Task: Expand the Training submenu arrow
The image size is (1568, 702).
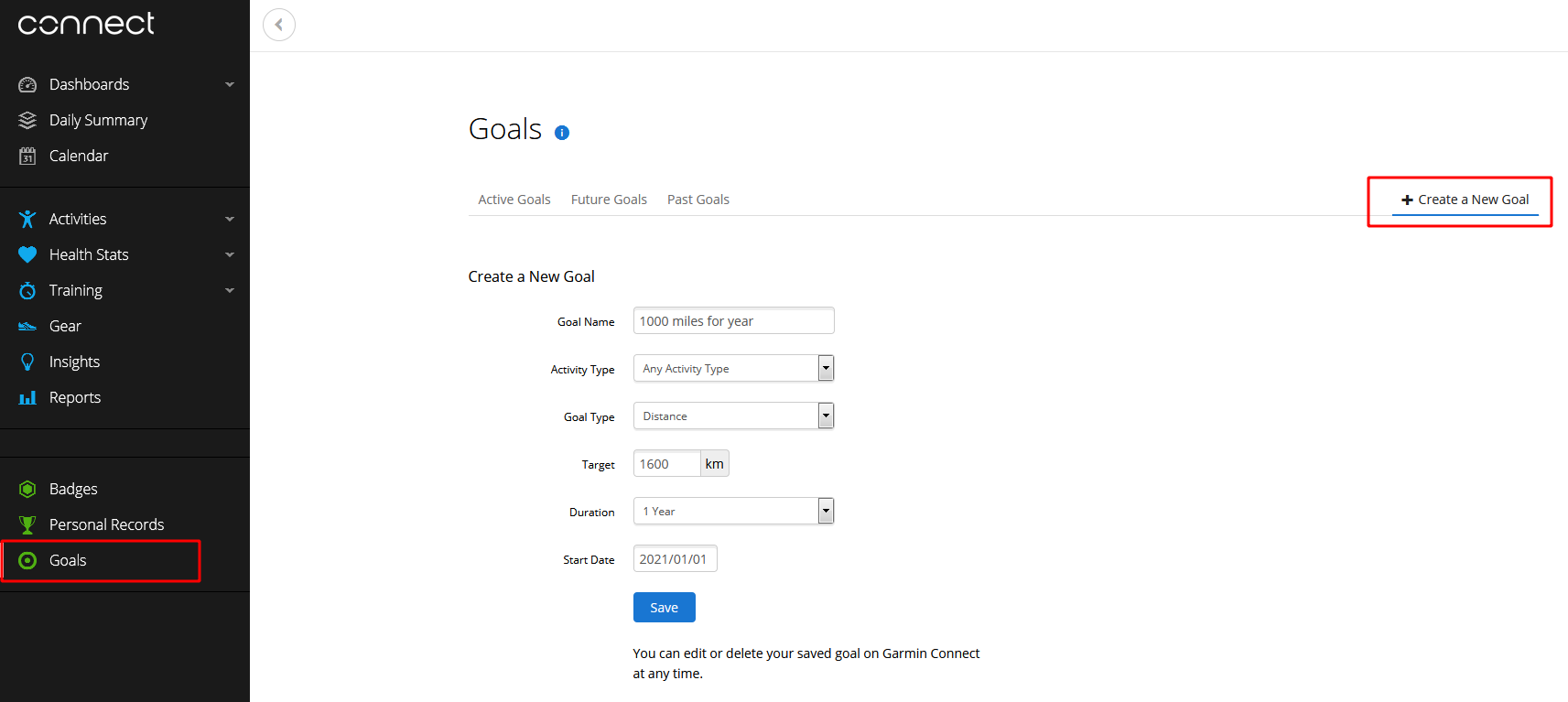Action: click(x=230, y=290)
